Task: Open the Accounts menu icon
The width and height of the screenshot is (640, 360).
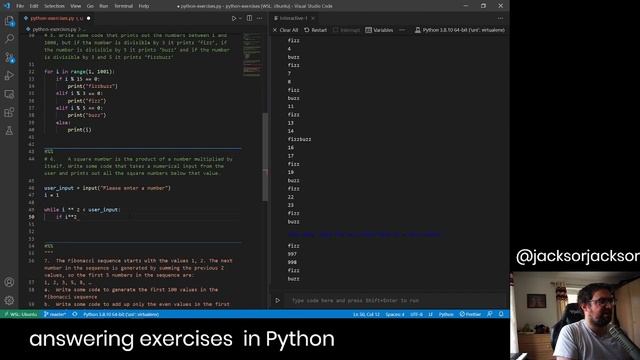Action: point(9,282)
